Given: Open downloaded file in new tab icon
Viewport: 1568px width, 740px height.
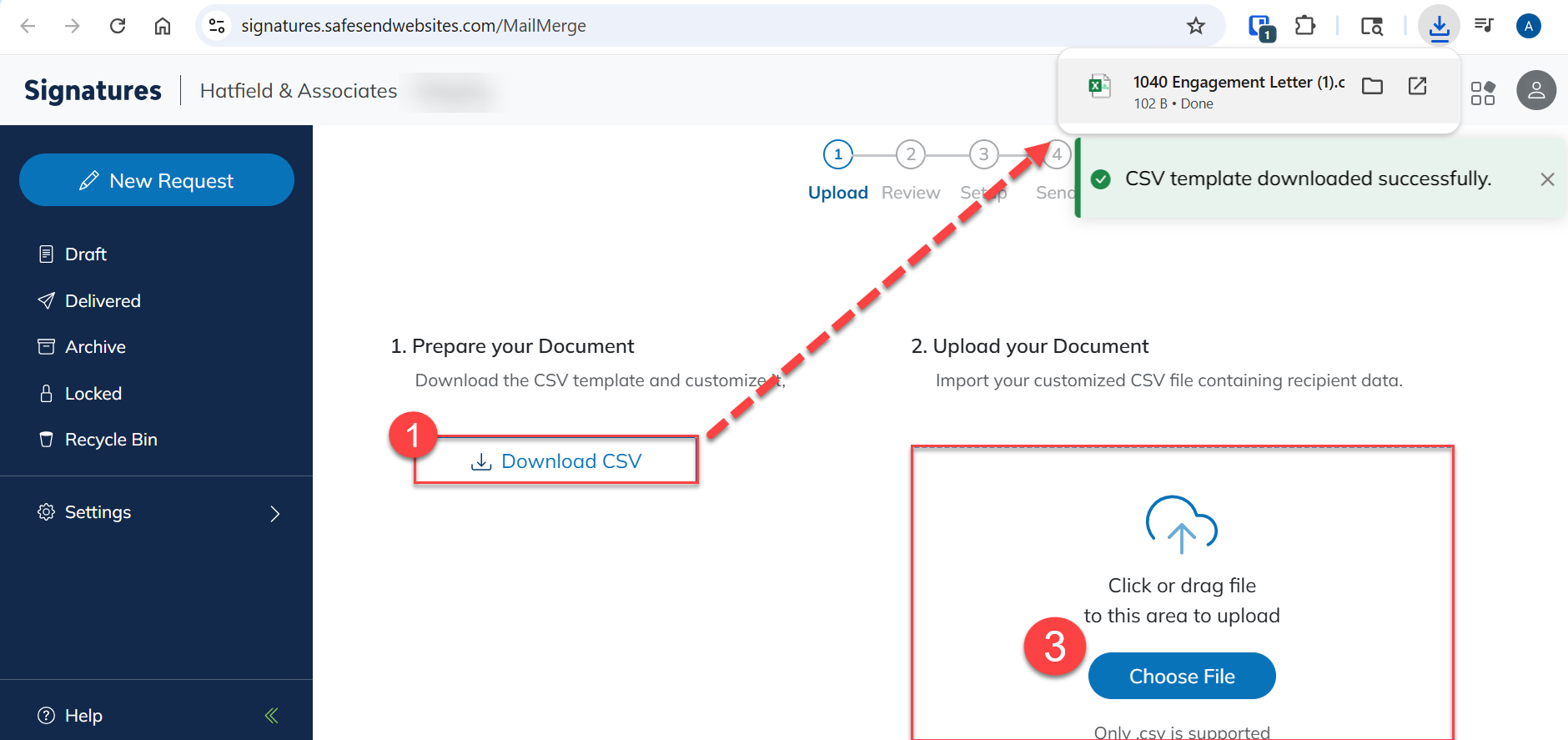Looking at the screenshot, I should tap(1417, 86).
